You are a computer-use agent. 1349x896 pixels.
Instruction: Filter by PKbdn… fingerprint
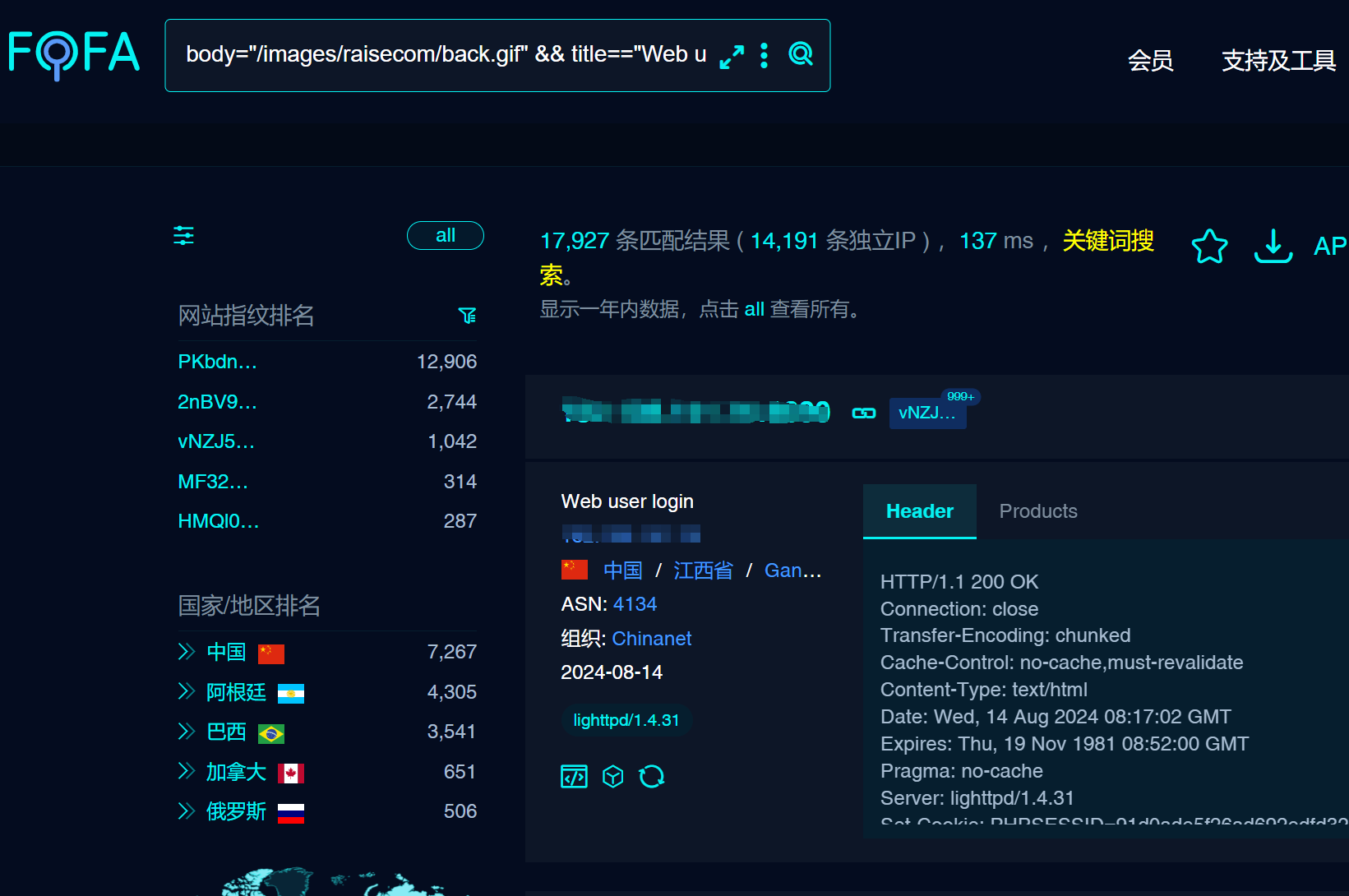217,362
